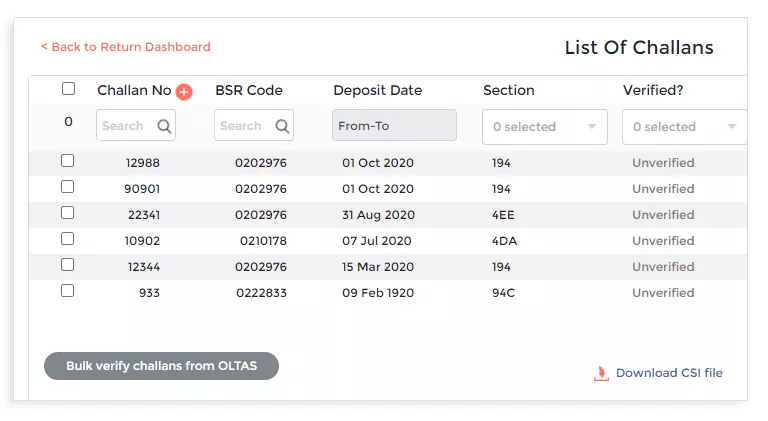
Task: Check the row for challan 90901
Action: 67,187
